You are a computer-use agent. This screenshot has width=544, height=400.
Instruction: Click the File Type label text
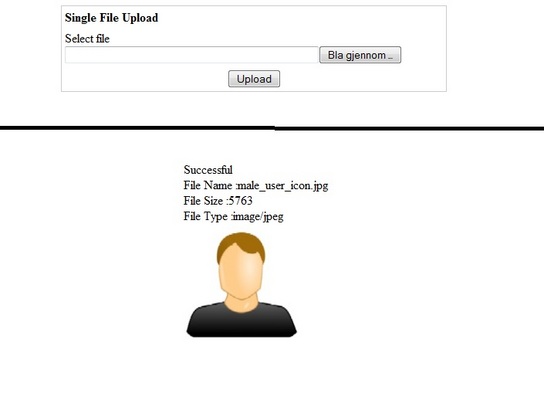[205, 216]
